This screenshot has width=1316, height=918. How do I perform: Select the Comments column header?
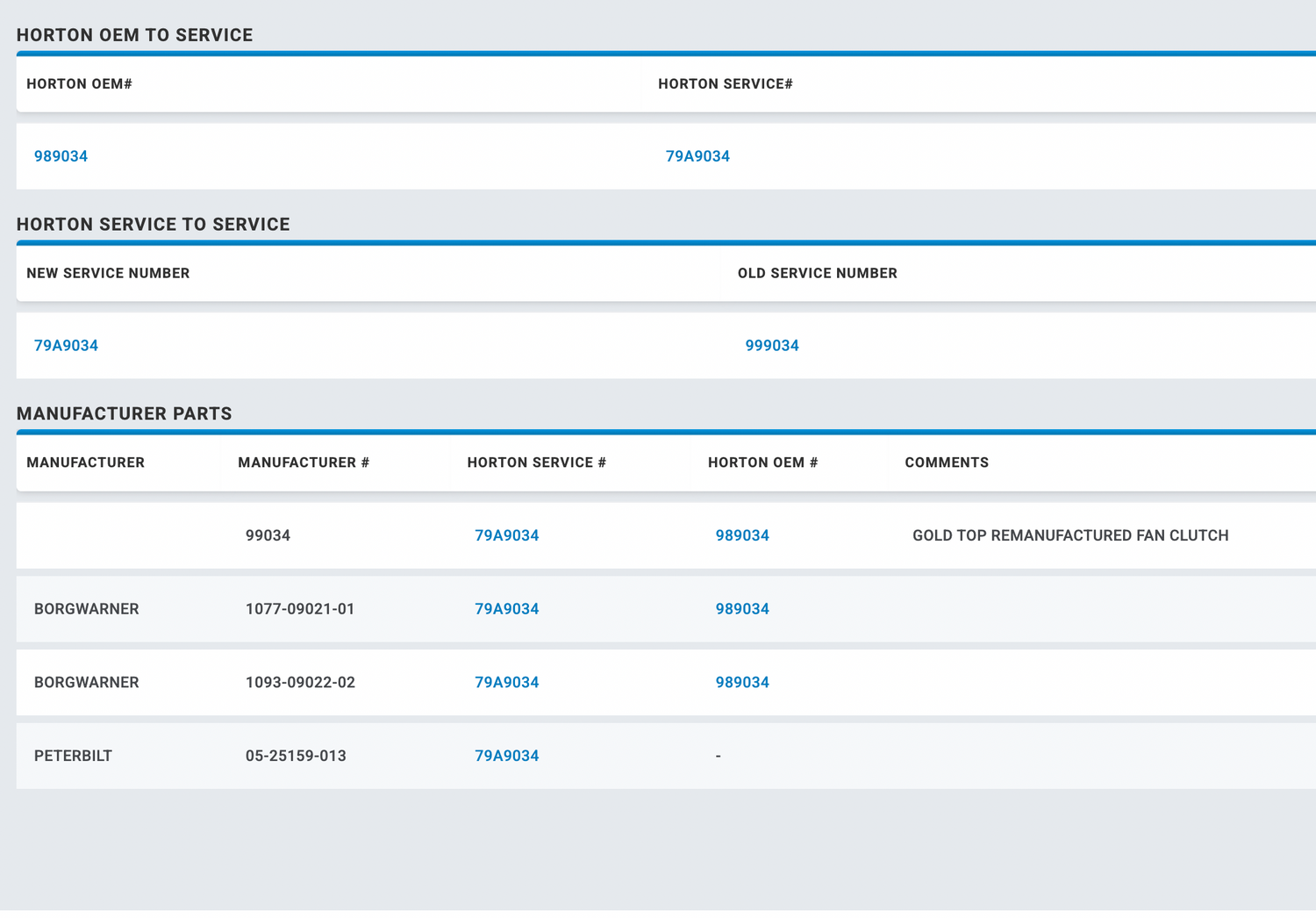[947, 463]
